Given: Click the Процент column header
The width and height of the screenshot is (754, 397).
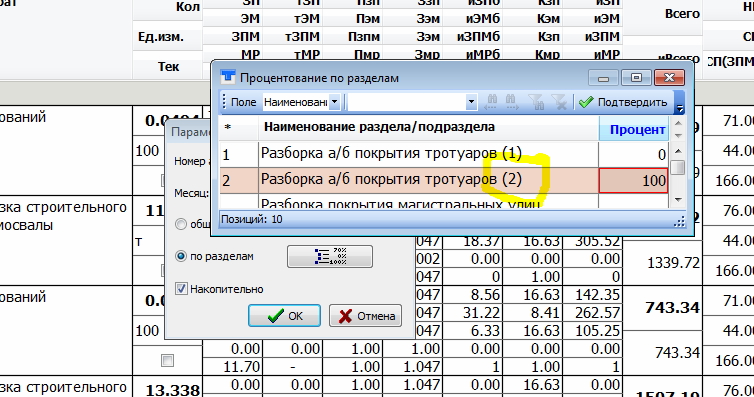Looking at the screenshot, I should point(633,129).
